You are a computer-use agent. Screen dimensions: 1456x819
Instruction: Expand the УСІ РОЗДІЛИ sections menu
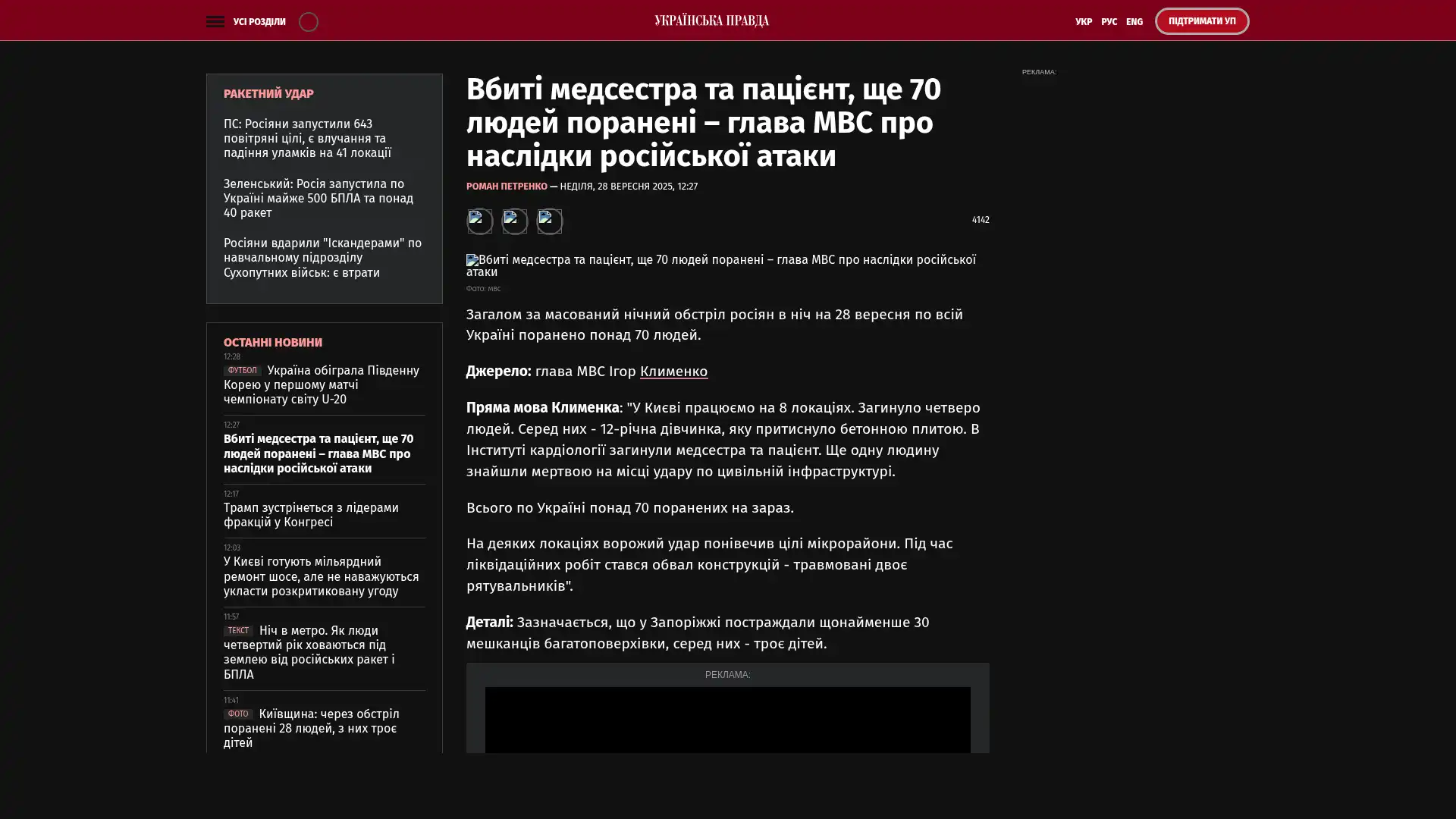click(259, 22)
